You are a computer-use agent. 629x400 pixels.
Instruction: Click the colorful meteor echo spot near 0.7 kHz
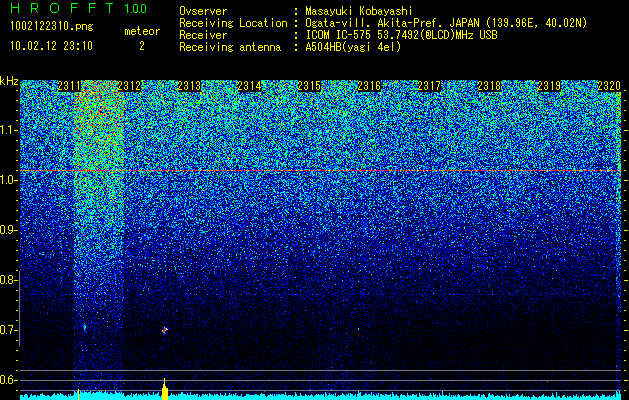pos(165,330)
